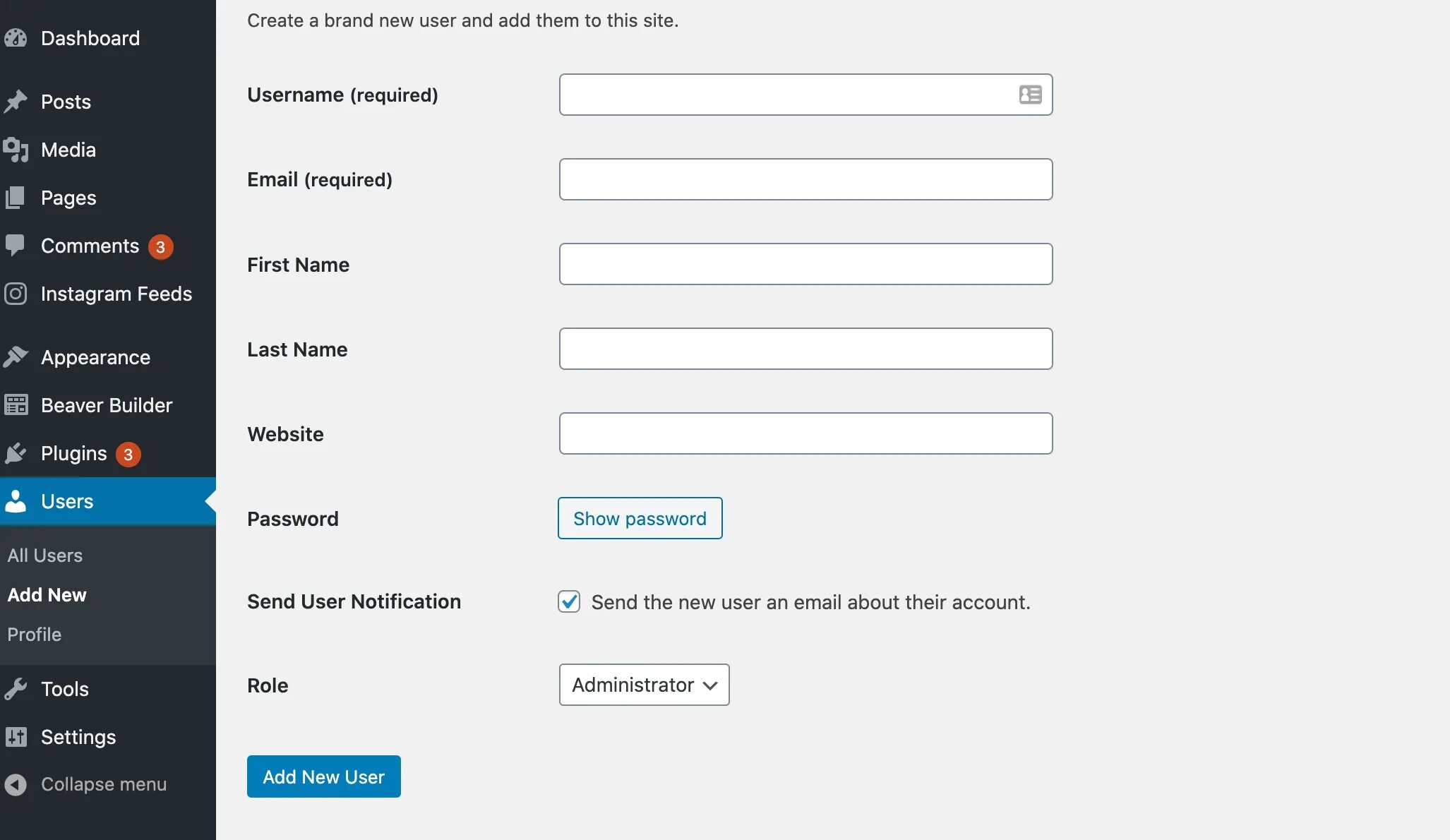Screen dimensions: 1450x840
Task: Navigate to All Users menu item
Action: 45,555
